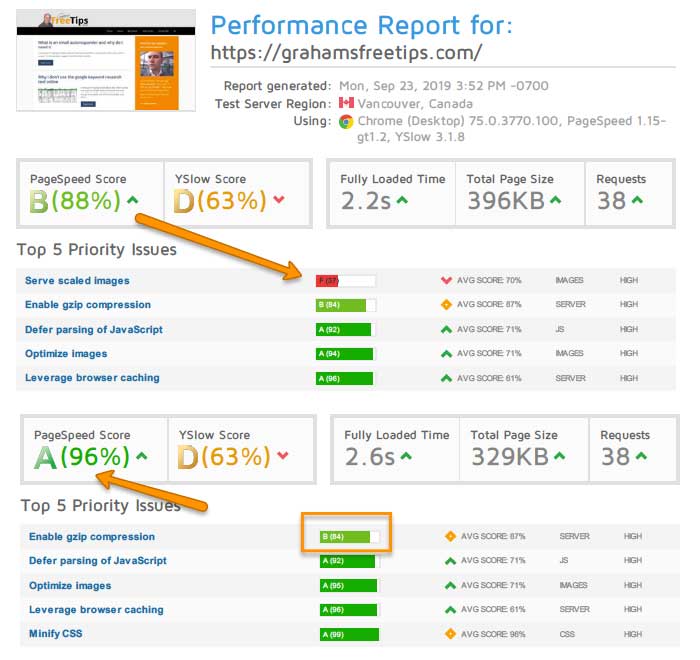The image size is (700, 660).
Task: Click the CSS type label in Minify CSS row
Action: tap(567, 634)
